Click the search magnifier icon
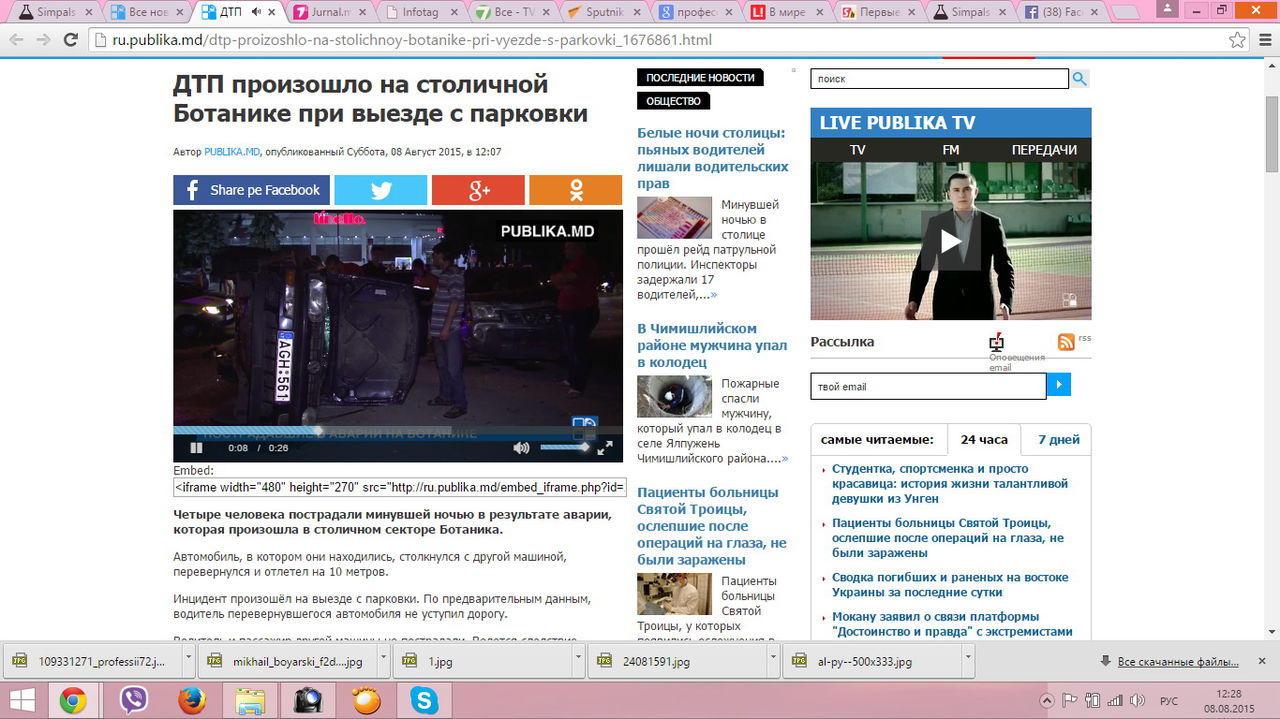The height and width of the screenshot is (719, 1280). 1080,79
